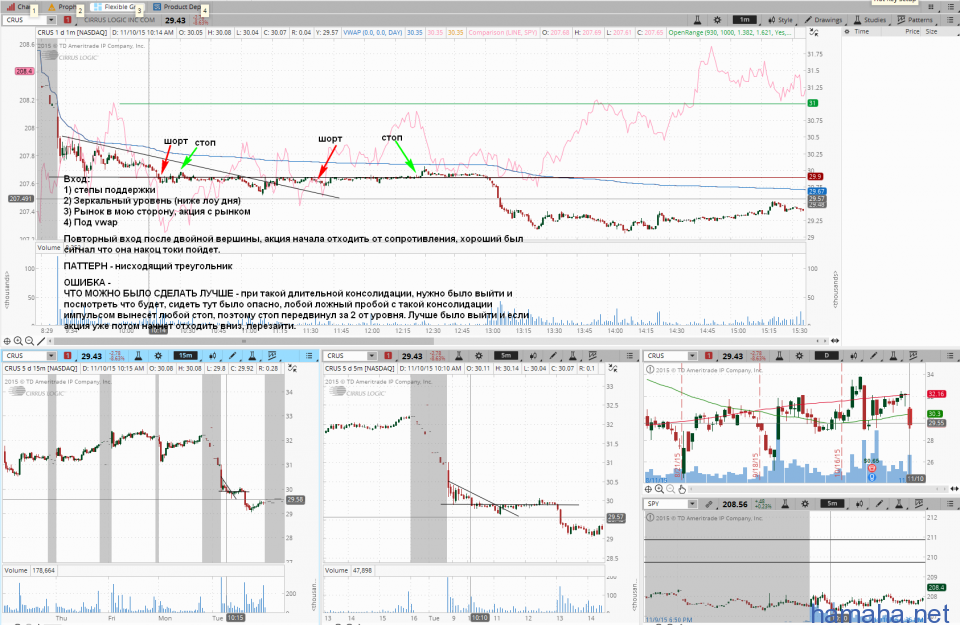Click the main chart CRUS symbol field
Image resolution: width=960 pixels, height=625 pixels.
24,20
